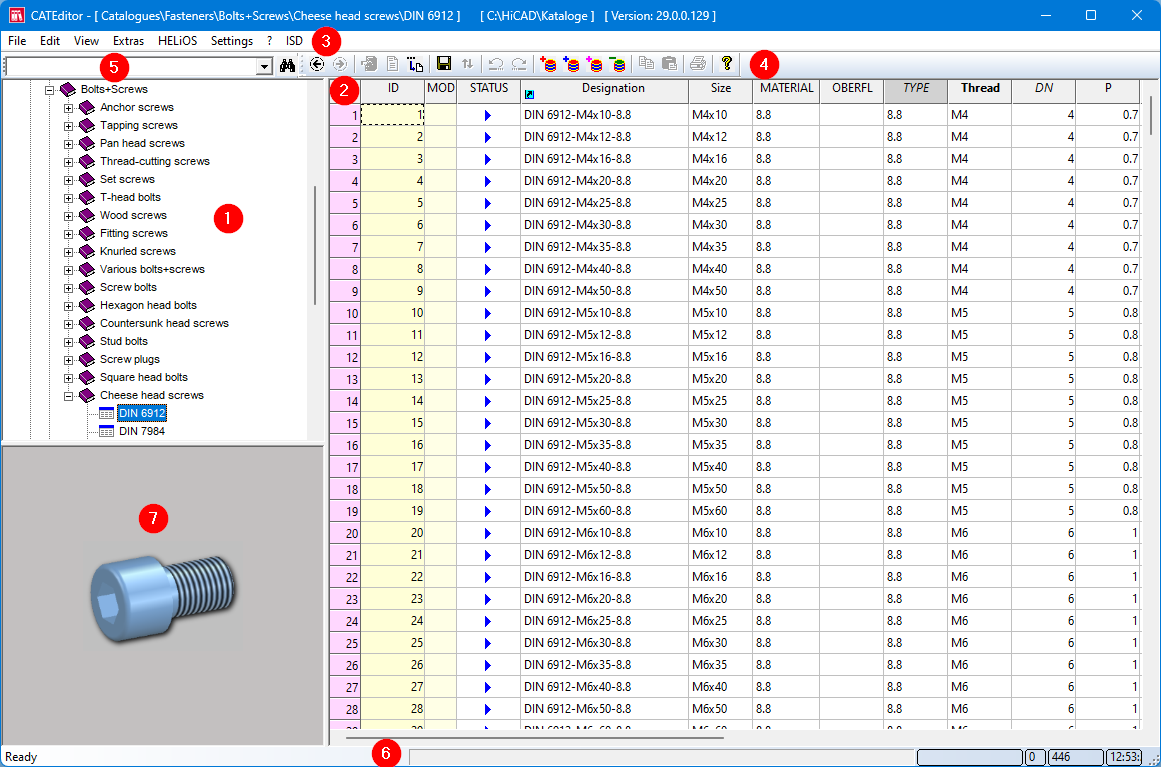
Task: Click the copy toolbar icon
Action: click(646, 64)
